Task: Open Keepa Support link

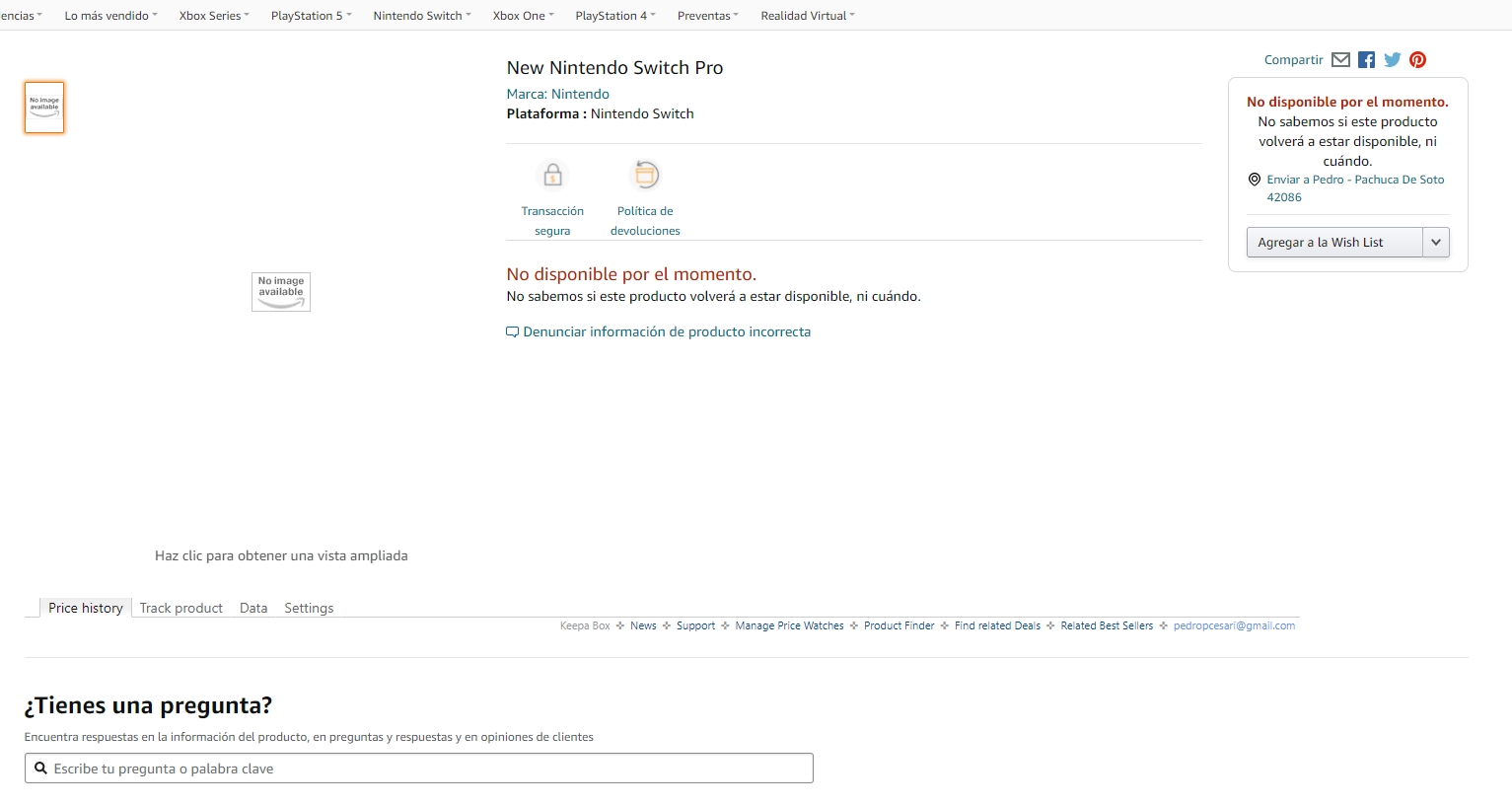Action: coord(695,625)
